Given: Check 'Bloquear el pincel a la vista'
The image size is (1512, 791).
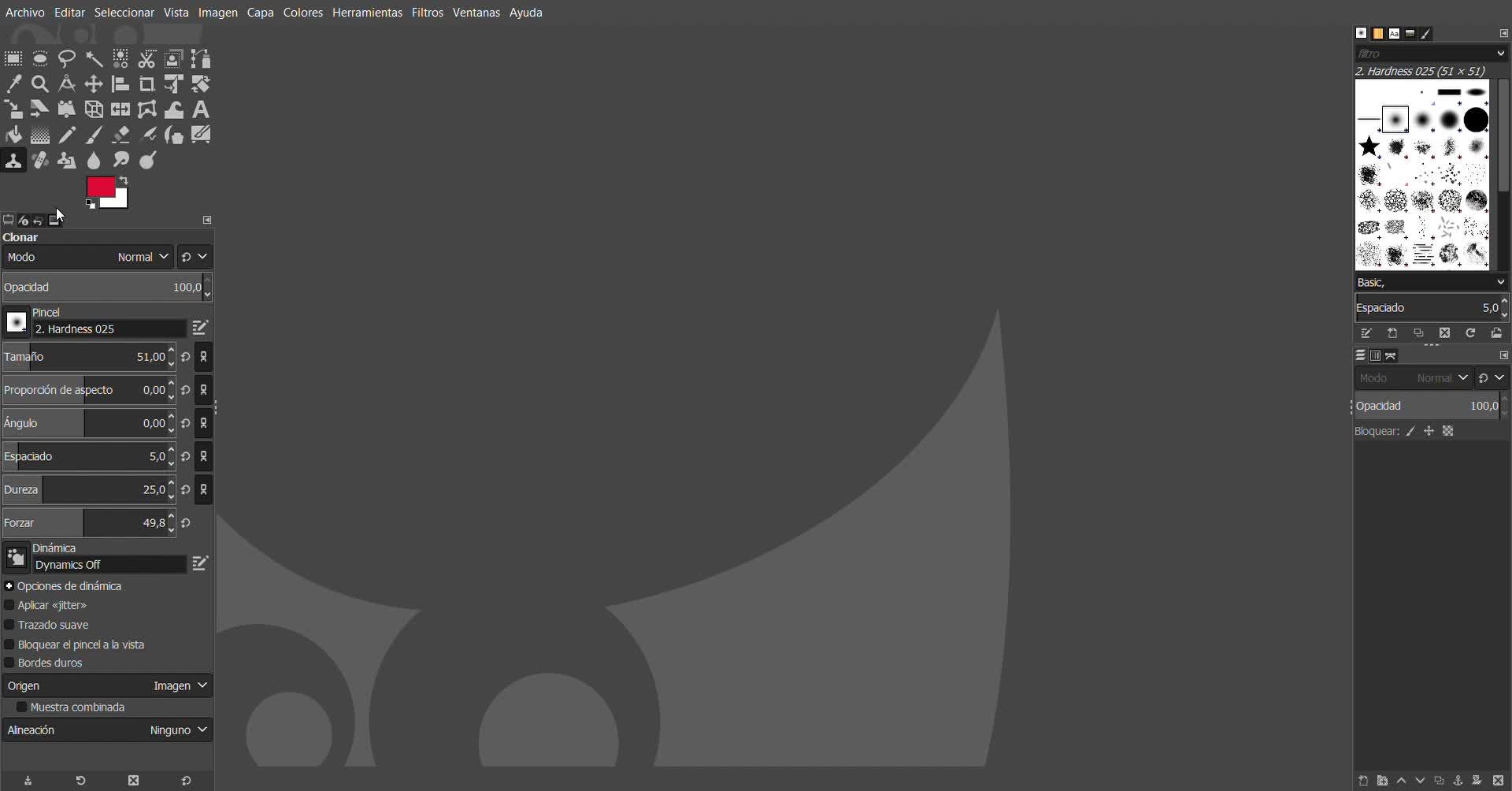Looking at the screenshot, I should coord(9,644).
